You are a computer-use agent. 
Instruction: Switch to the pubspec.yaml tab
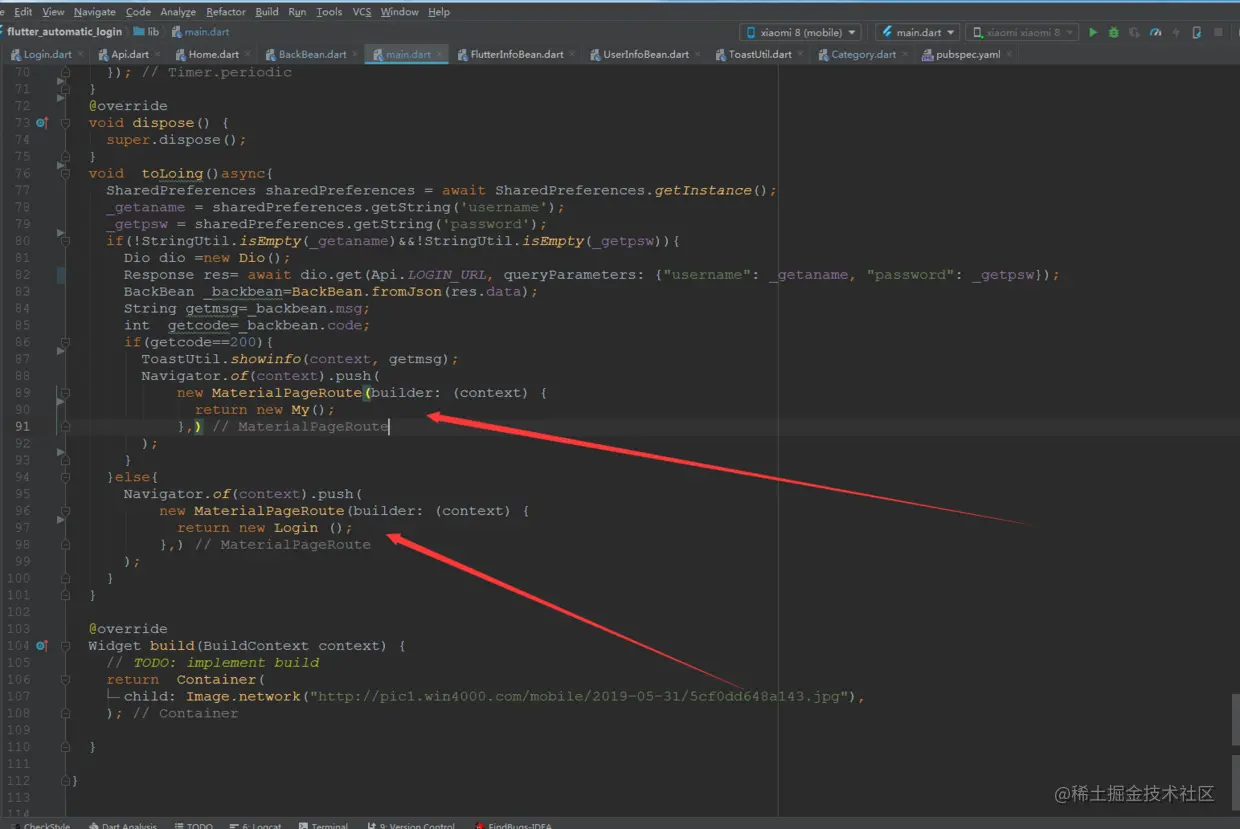968,55
